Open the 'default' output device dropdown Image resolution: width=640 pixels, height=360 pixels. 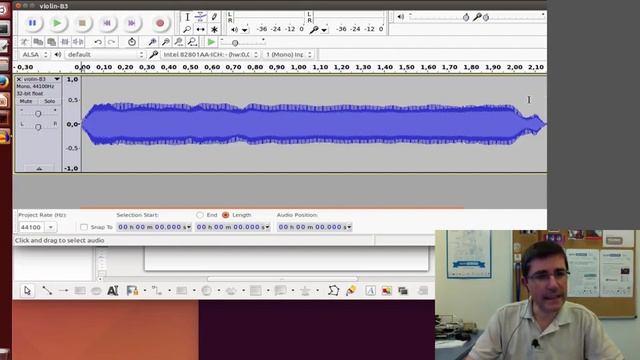(x=105, y=55)
